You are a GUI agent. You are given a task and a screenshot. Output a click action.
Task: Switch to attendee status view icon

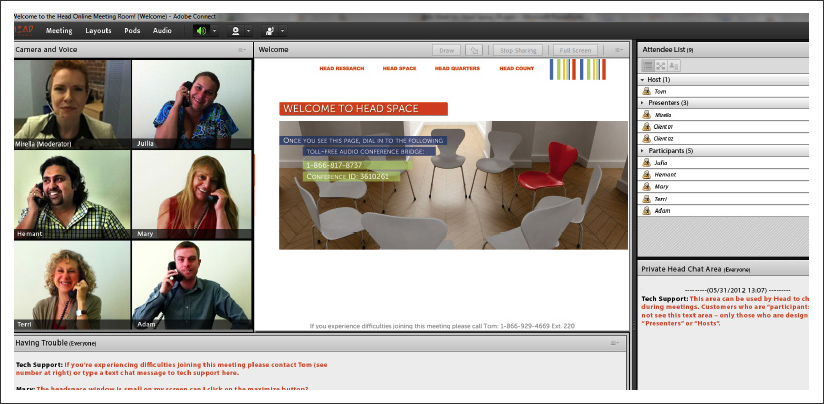pyautogui.click(x=674, y=65)
